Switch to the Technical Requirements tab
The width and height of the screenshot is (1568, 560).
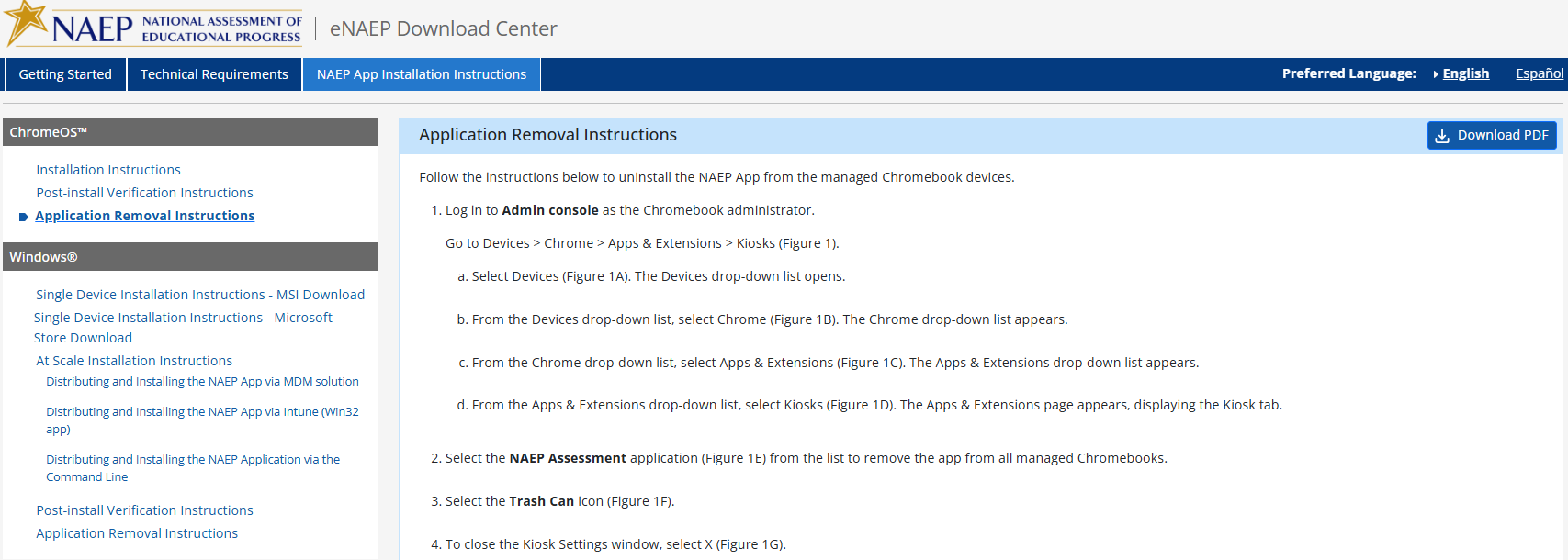pos(214,74)
